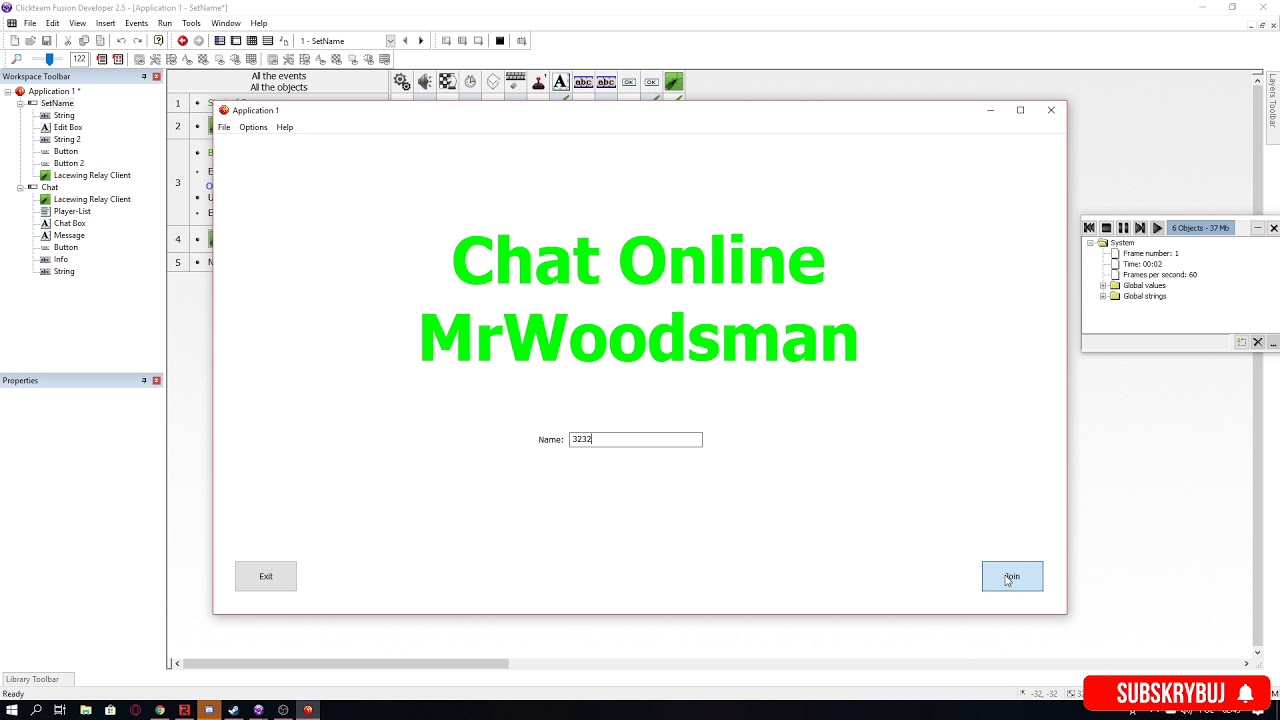Collapse the SetName frame node
Image resolution: width=1280 pixels, height=720 pixels.
20,103
